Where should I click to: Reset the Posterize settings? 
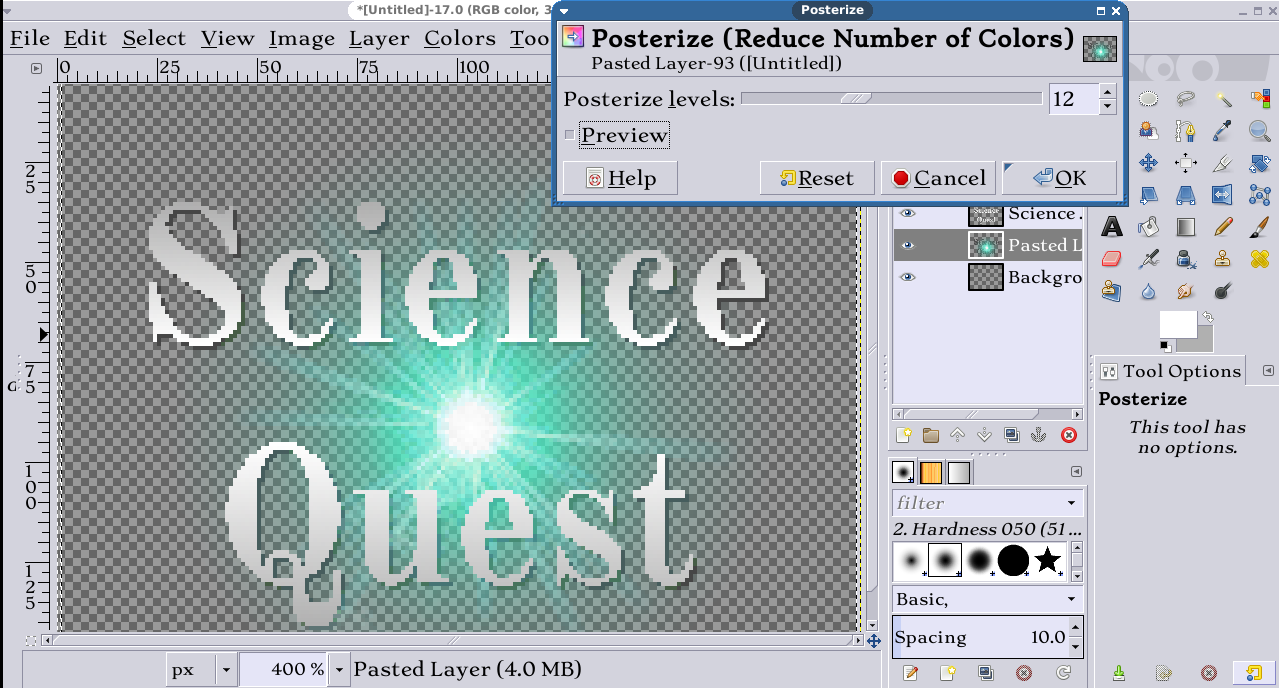tap(816, 177)
